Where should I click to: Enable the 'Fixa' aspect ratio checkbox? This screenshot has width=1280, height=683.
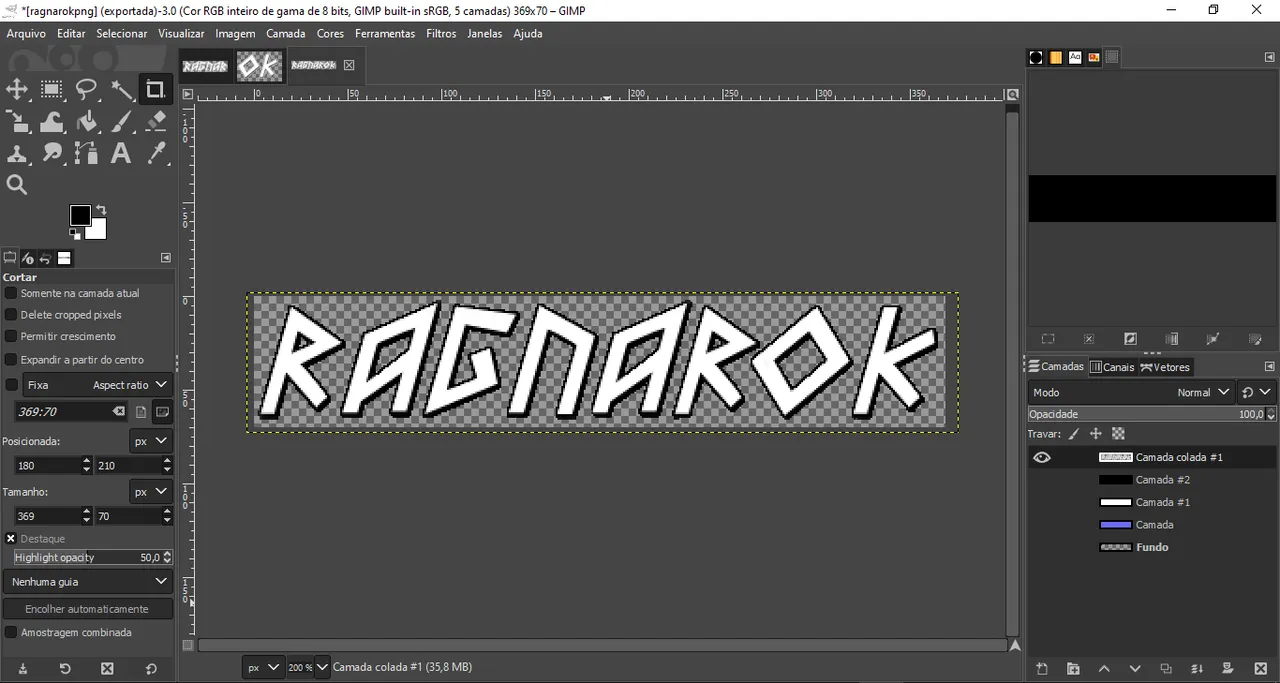(x=11, y=385)
